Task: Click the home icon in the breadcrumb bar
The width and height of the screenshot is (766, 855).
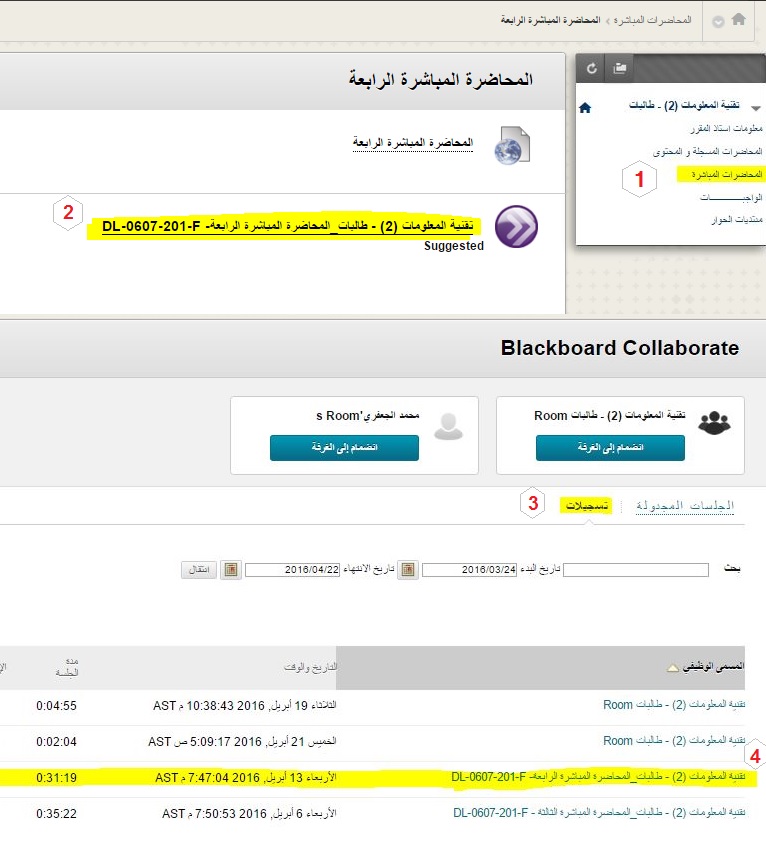Action: coord(739,19)
